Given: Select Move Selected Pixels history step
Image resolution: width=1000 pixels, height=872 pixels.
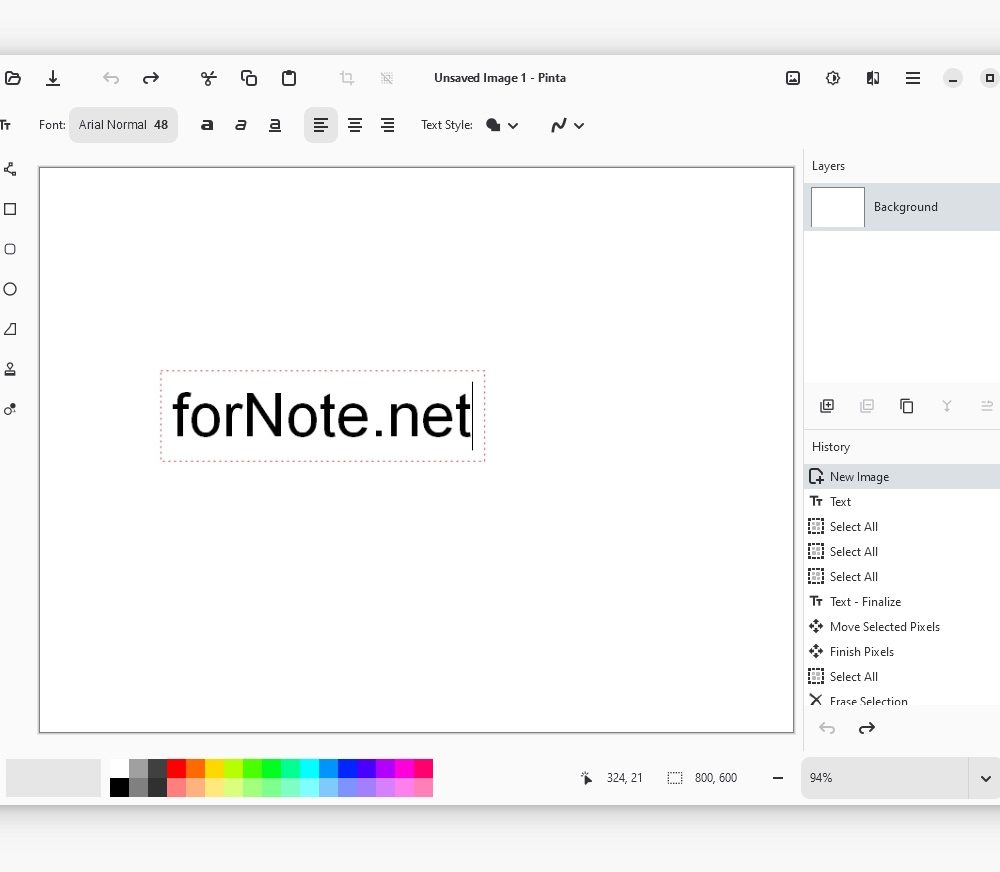Looking at the screenshot, I should coord(902,626).
